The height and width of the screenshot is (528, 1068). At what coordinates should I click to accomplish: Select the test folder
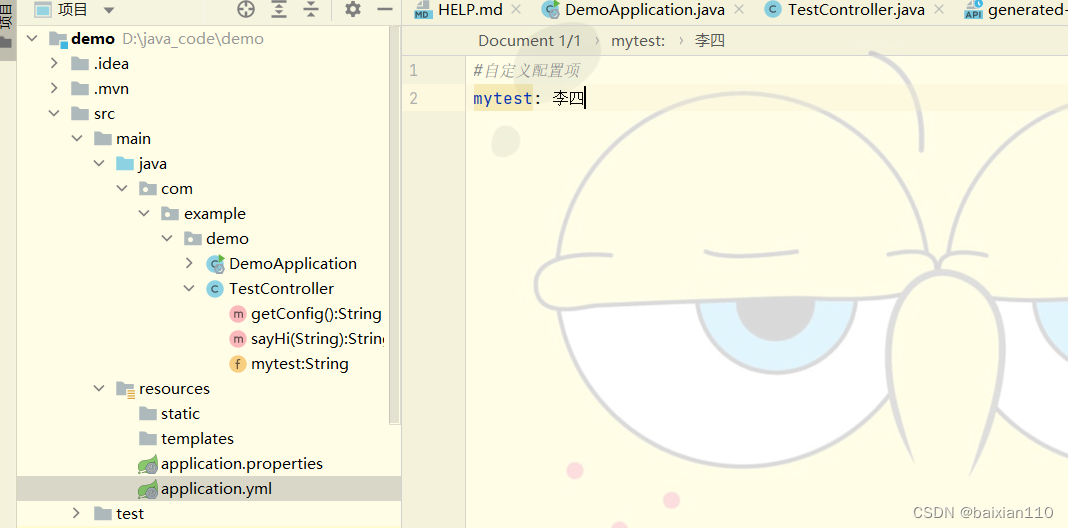[129, 514]
